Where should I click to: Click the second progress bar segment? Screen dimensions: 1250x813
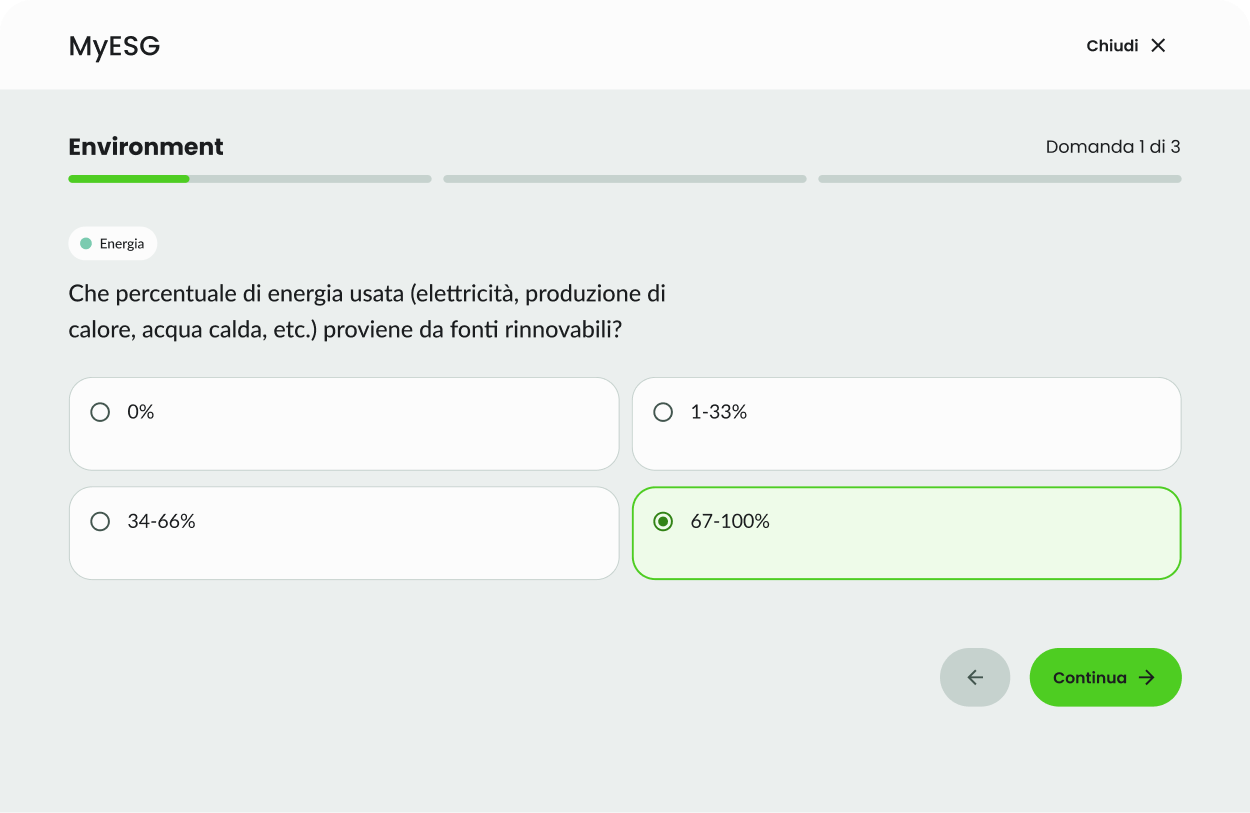[x=624, y=178]
